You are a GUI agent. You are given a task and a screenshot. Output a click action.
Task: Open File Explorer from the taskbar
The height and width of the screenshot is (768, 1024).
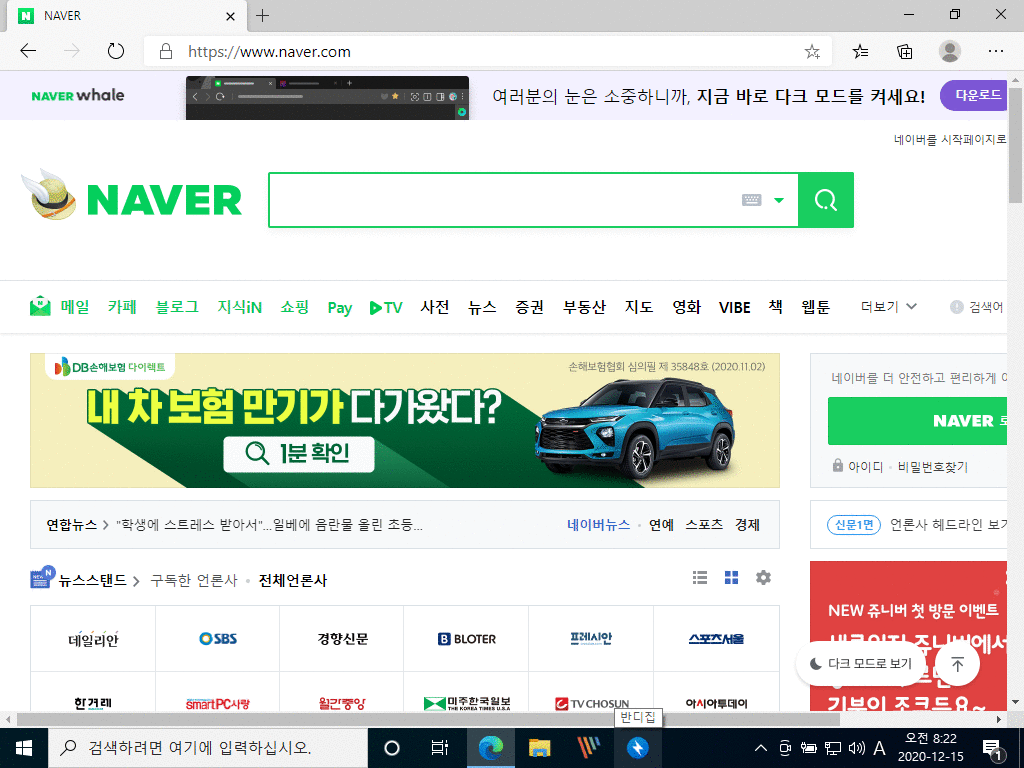coord(539,748)
